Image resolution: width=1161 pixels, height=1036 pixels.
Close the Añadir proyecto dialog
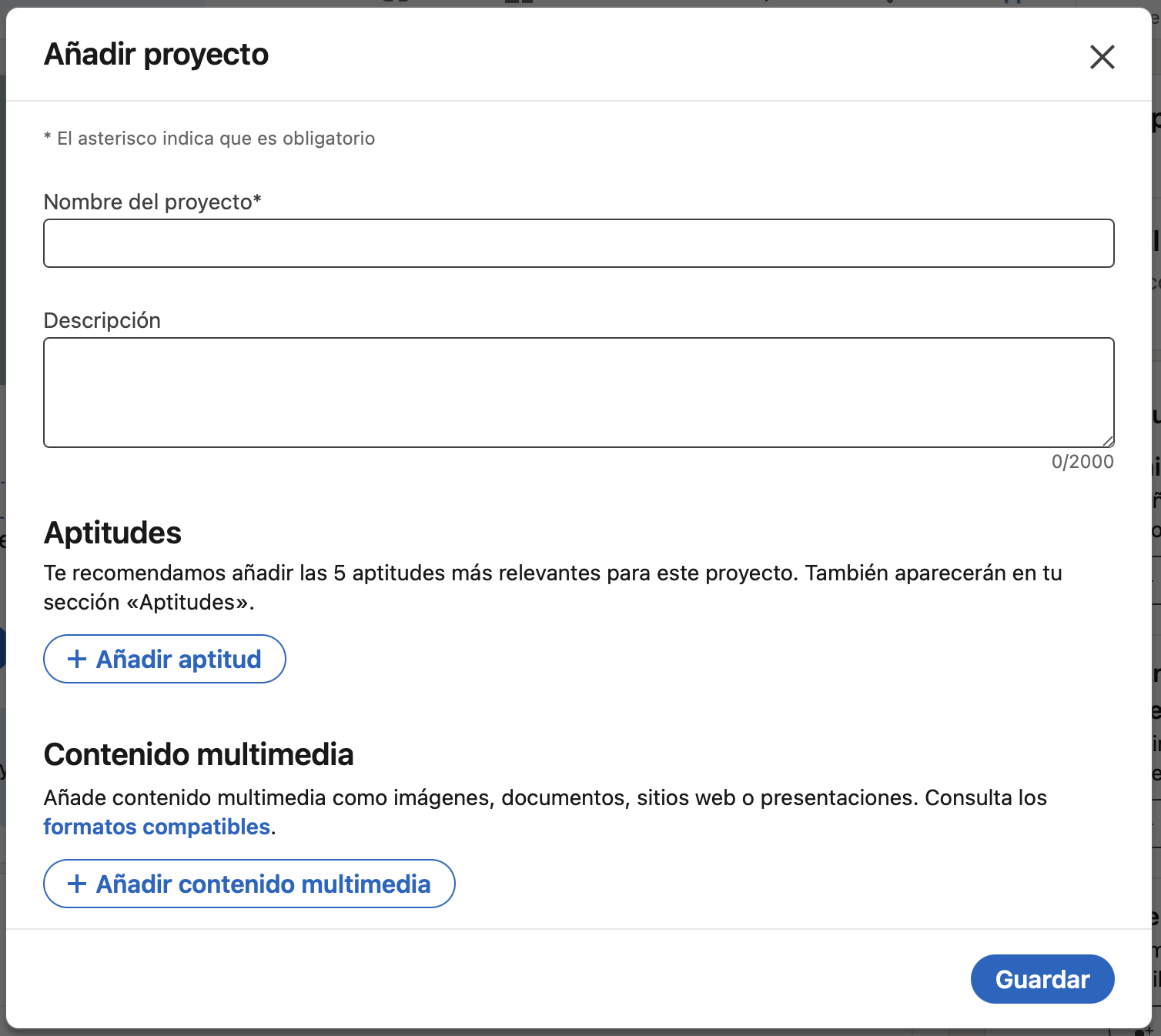(1102, 56)
